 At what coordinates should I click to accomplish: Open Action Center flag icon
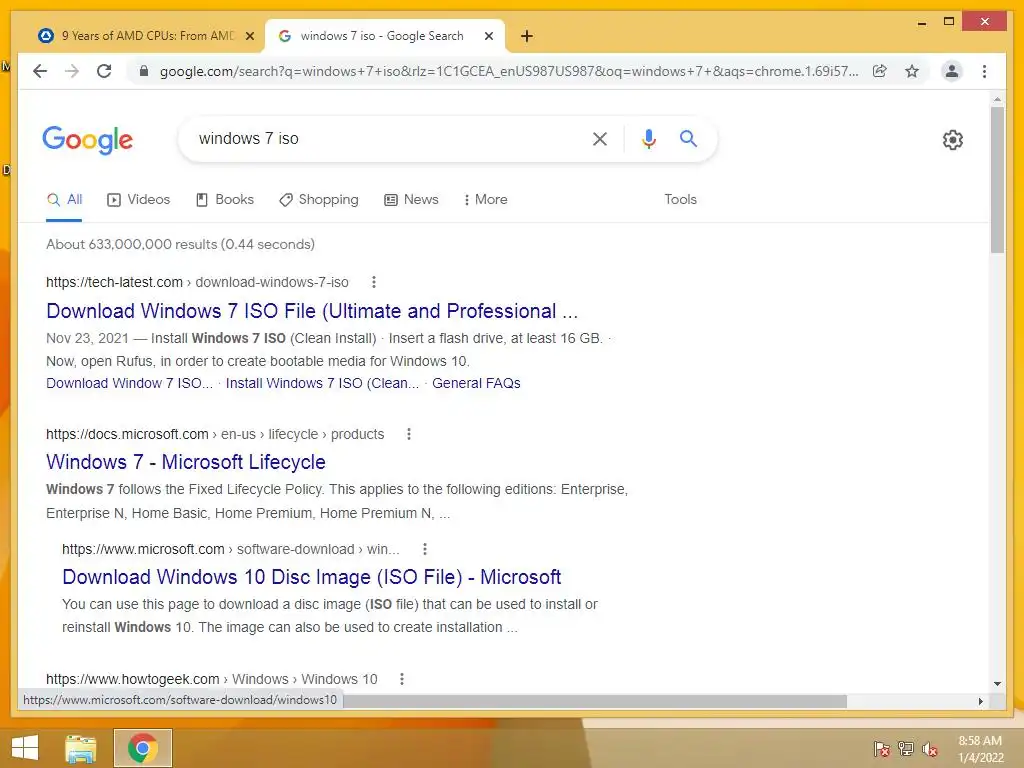pyautogui.click(x=882, y=749)
